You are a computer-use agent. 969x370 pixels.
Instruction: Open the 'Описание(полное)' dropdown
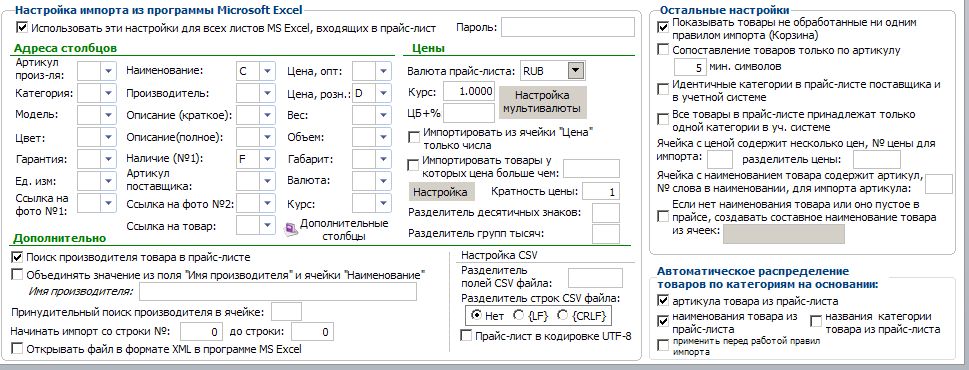click(x=267, y=138)
